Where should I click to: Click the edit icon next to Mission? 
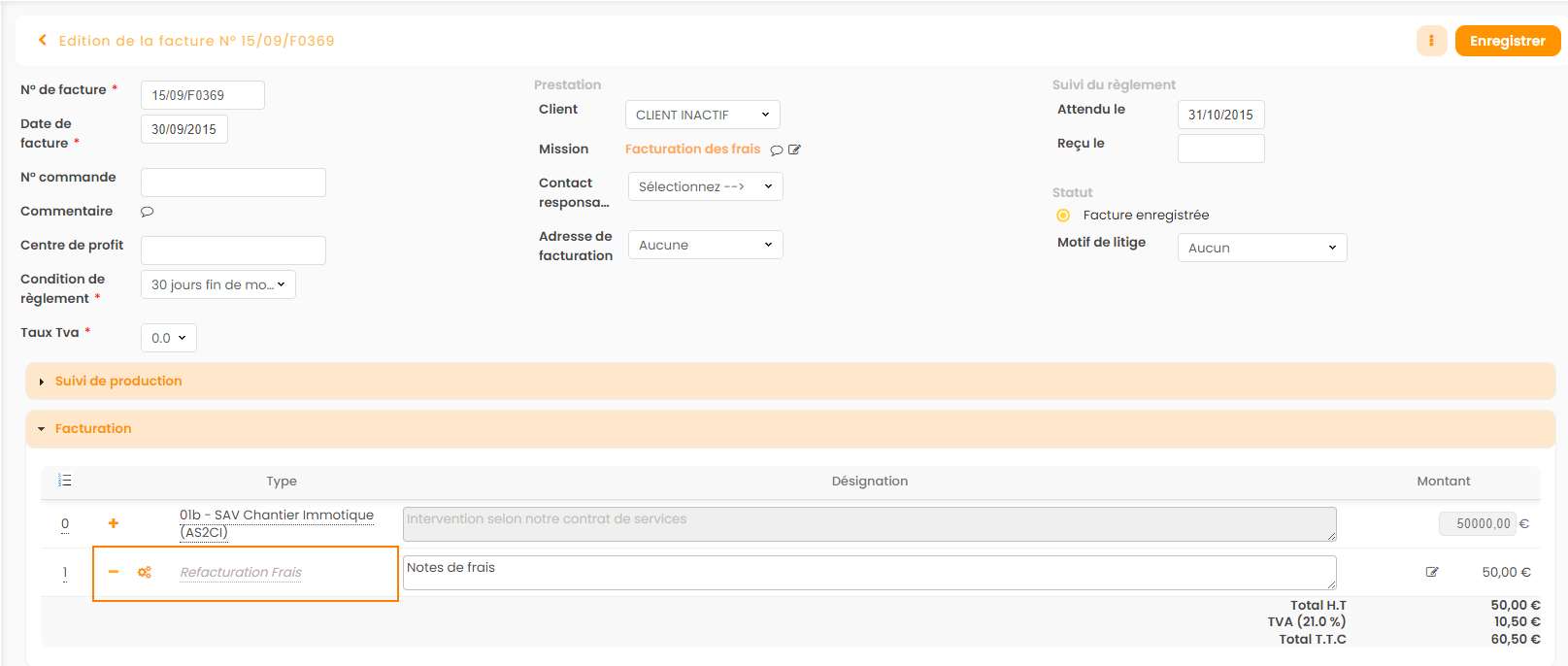(795, 150)
